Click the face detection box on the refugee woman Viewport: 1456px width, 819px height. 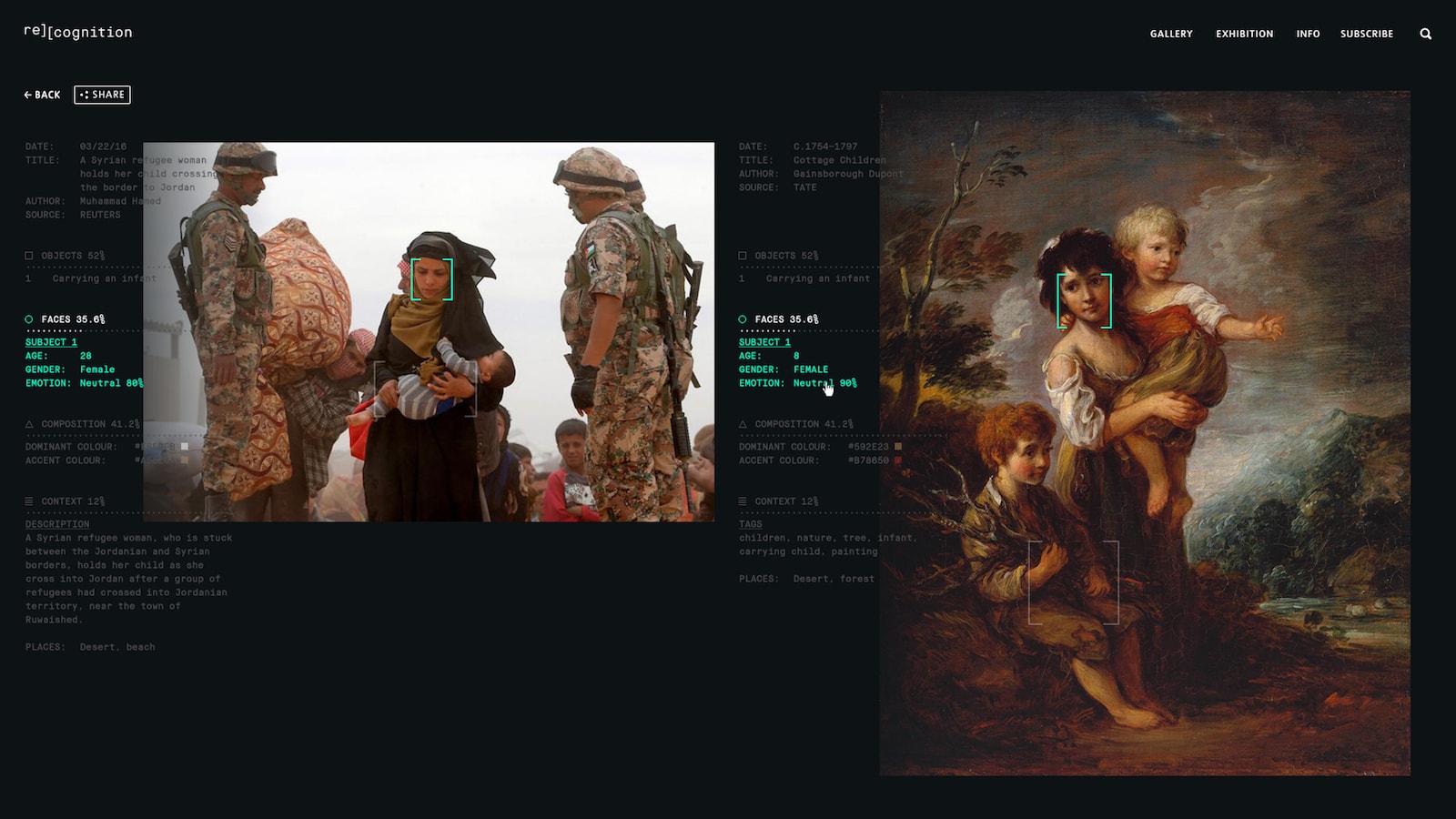(x=431, y=279)
